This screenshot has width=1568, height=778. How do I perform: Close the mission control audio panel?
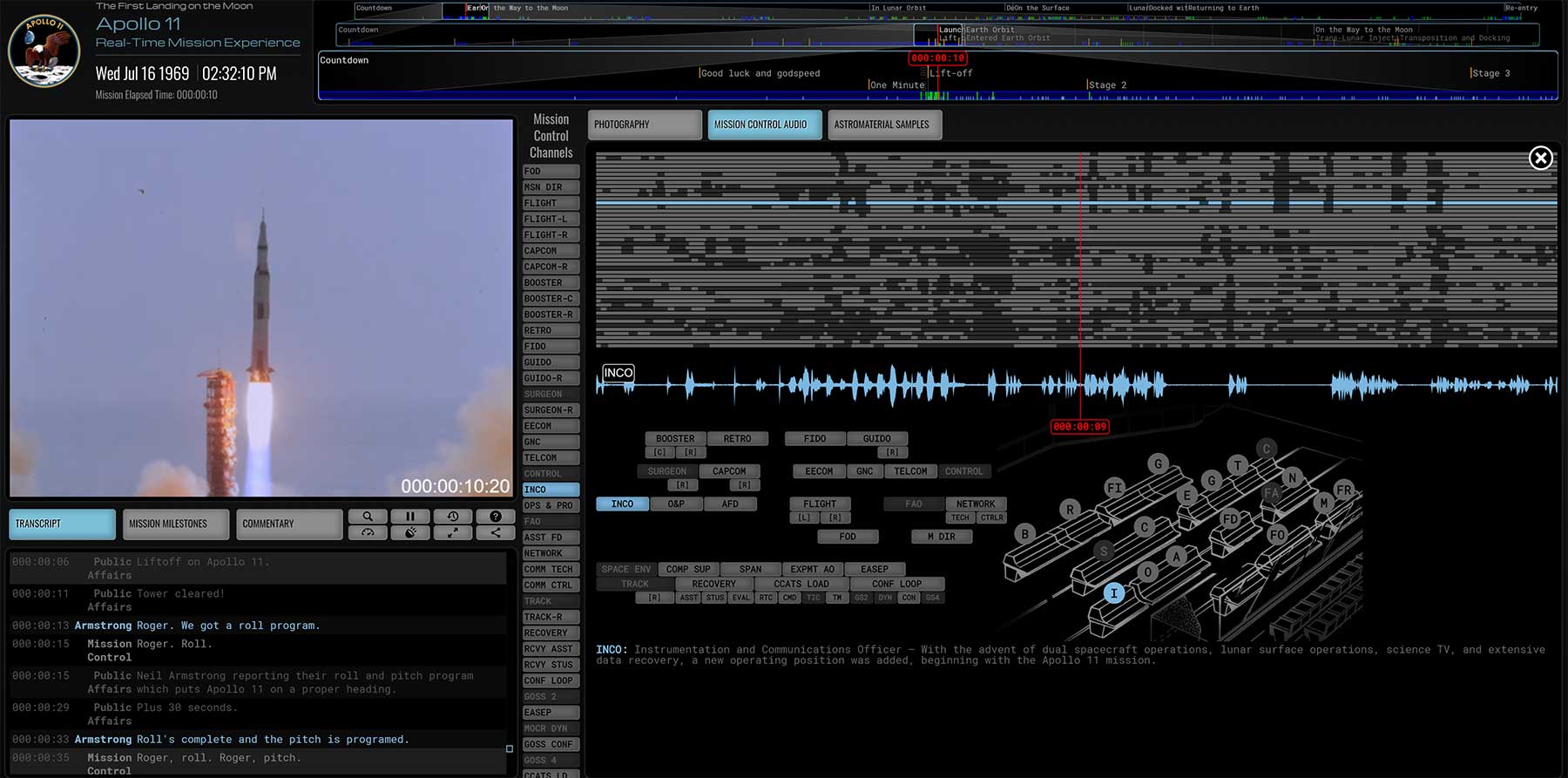click(x=1540, y=158)
